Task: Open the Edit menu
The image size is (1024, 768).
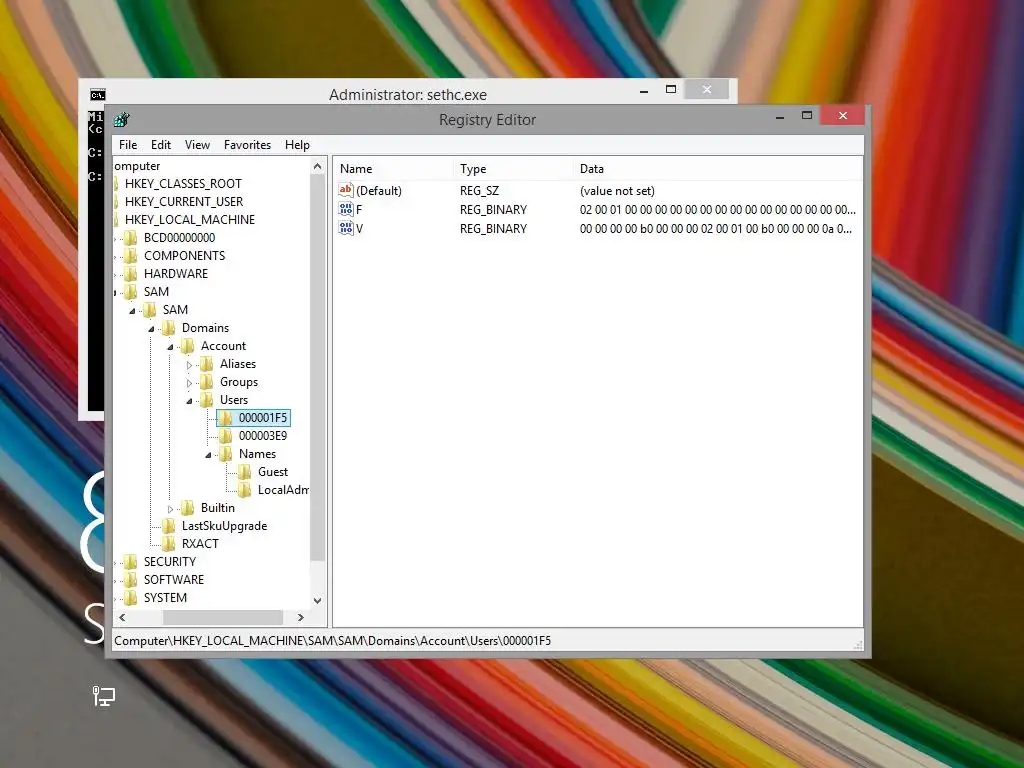Action: pyautogui.click(x=161, y=145)
